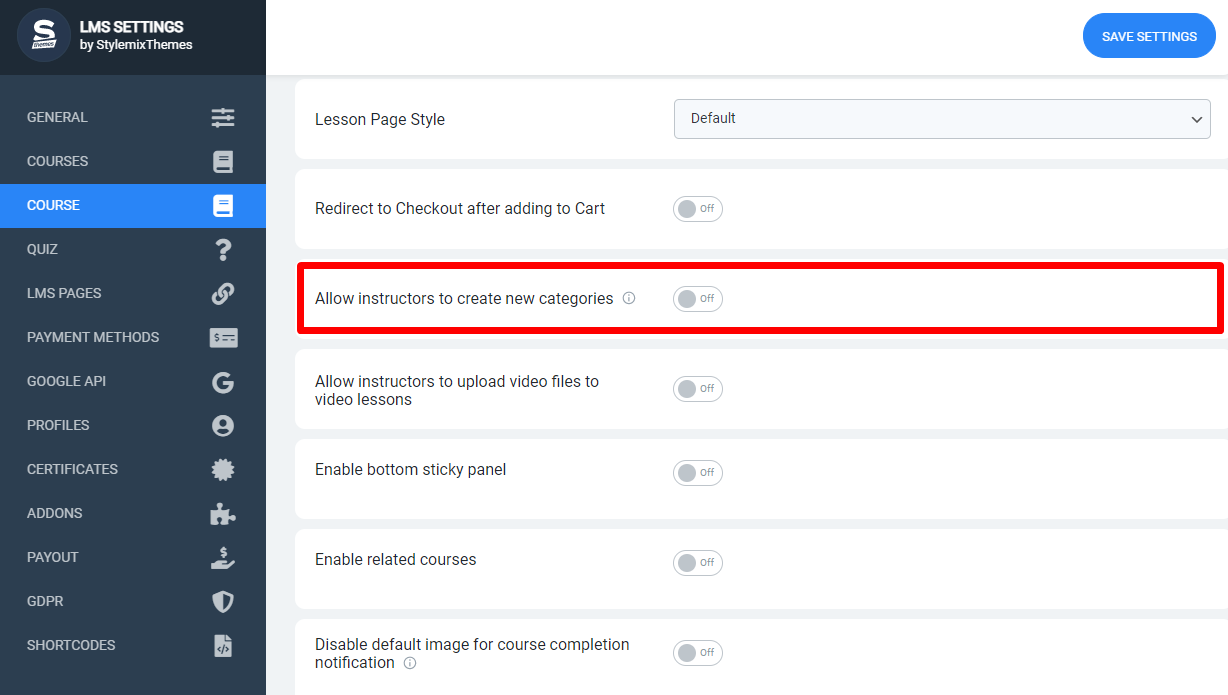This screenshot has height=695, width=1228.
Task: Click the Google API G icon
Action: (x=223, y=381)
